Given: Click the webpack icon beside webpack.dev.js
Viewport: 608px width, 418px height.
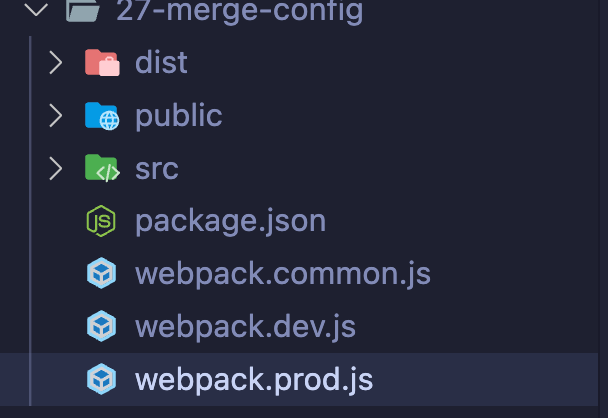Looking at the screenshot, I should 101,326.
